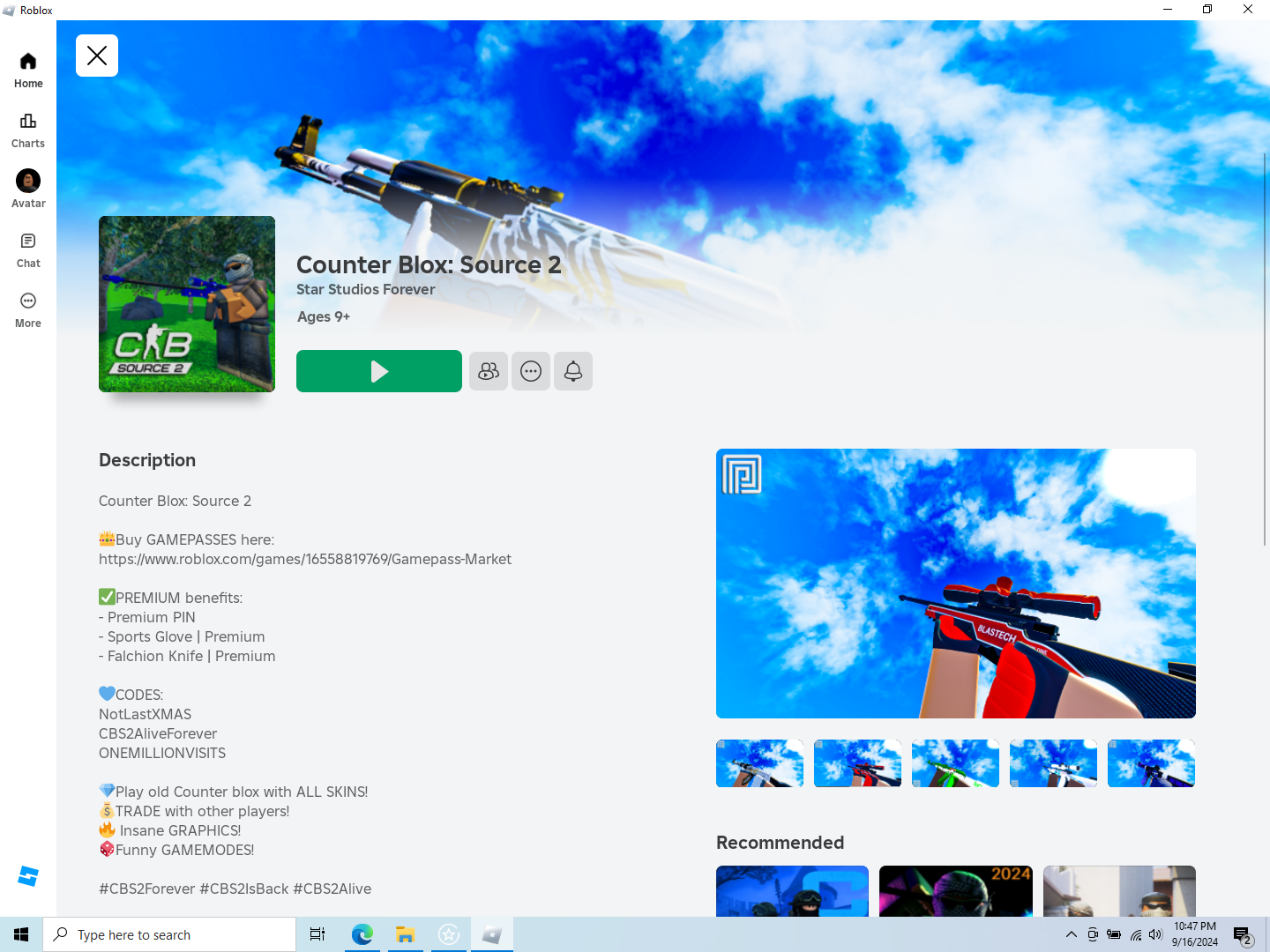Image resolution: width=1270 pixels, height=952 pixels.
Task: Start the game with the green Play button
Action: [x=379, y=371]
